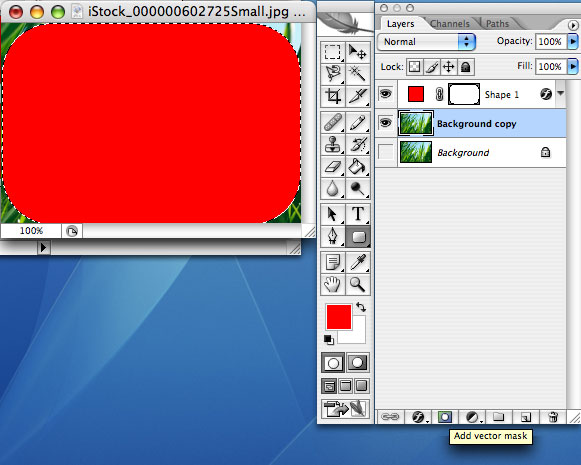Select the Rounded Rectangle shape tool
Viewport: 581px width, 465px height.
[x=358, y=236]
